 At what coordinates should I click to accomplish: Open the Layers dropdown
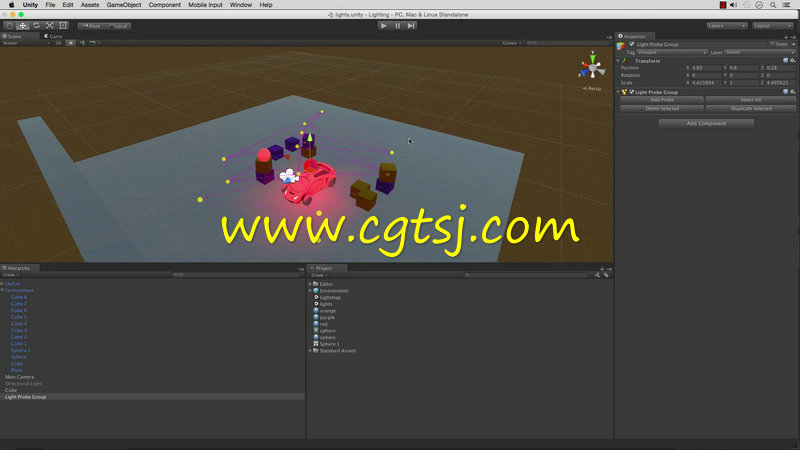point(727,26)
